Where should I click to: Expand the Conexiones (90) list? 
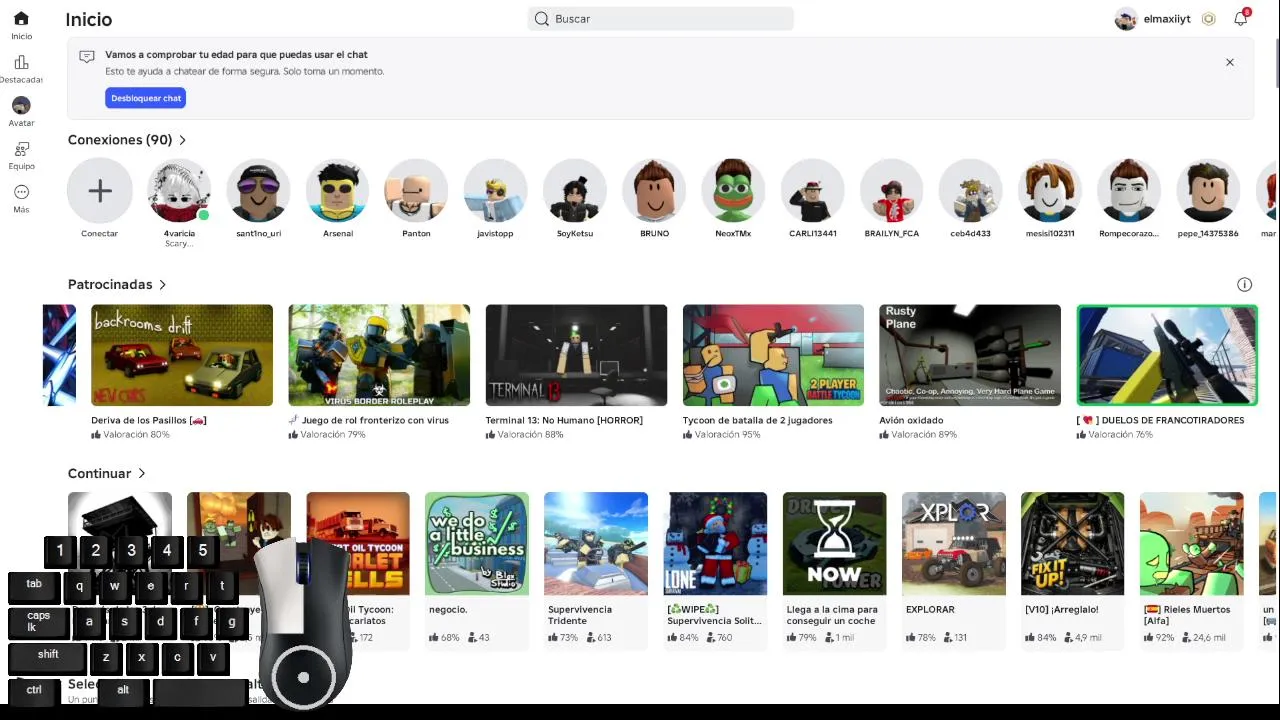127,140
